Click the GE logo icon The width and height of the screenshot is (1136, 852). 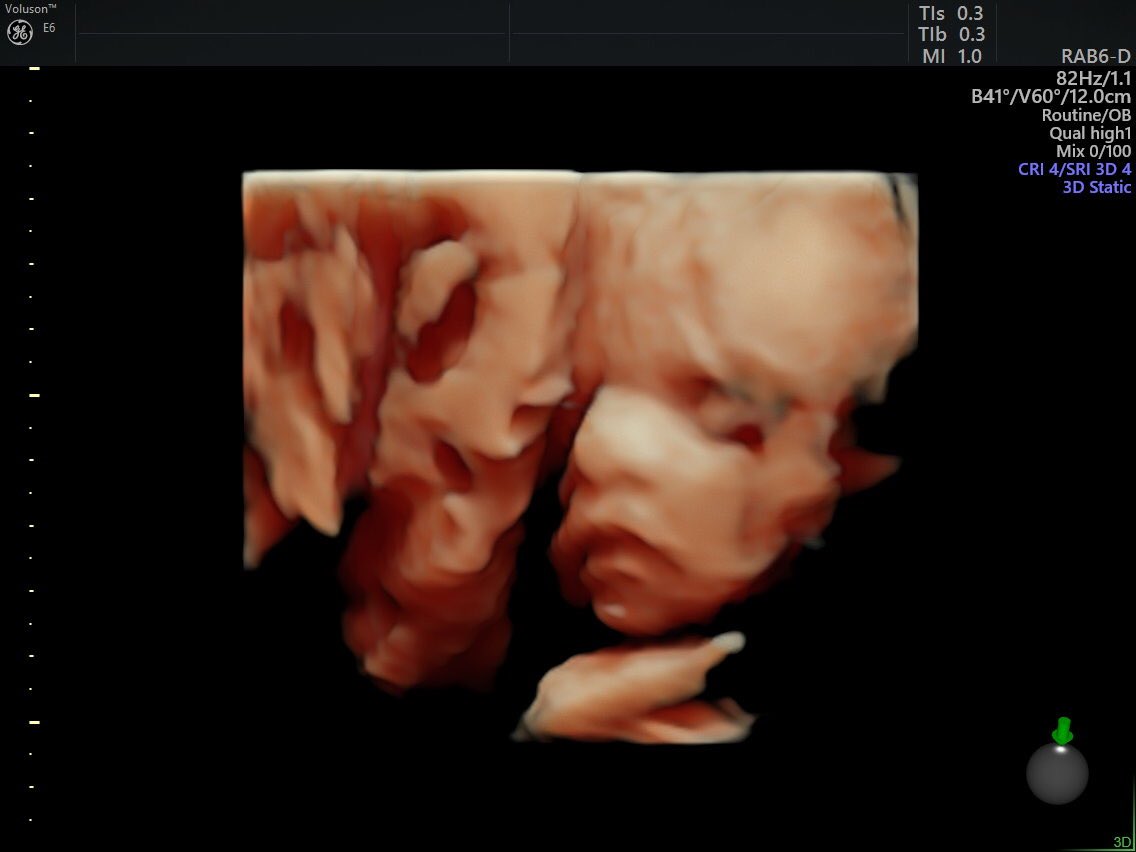20,31
